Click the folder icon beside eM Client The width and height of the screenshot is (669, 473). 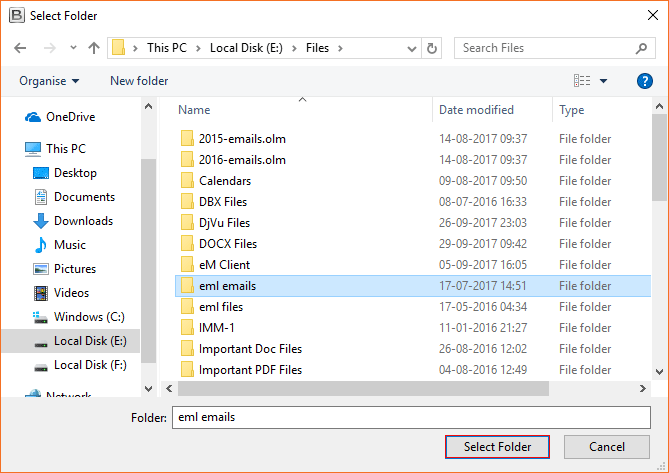(187, 264)
